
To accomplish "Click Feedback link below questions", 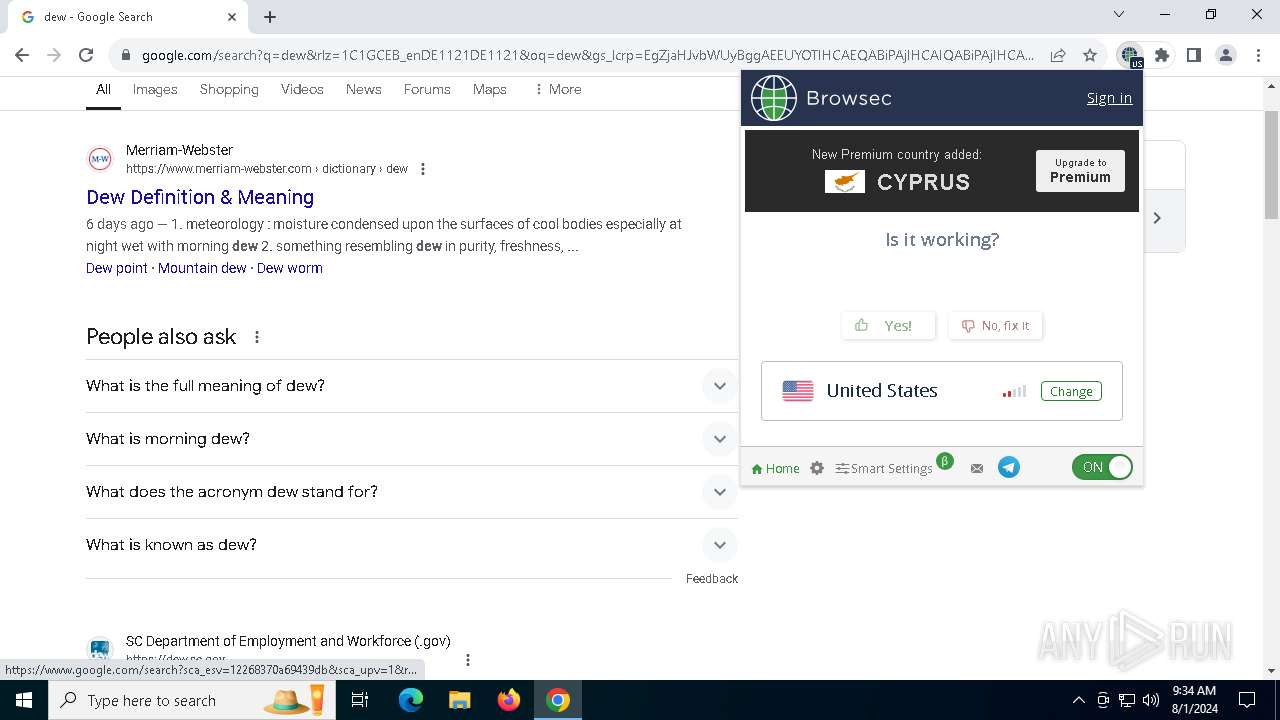I will pos(712,579).
